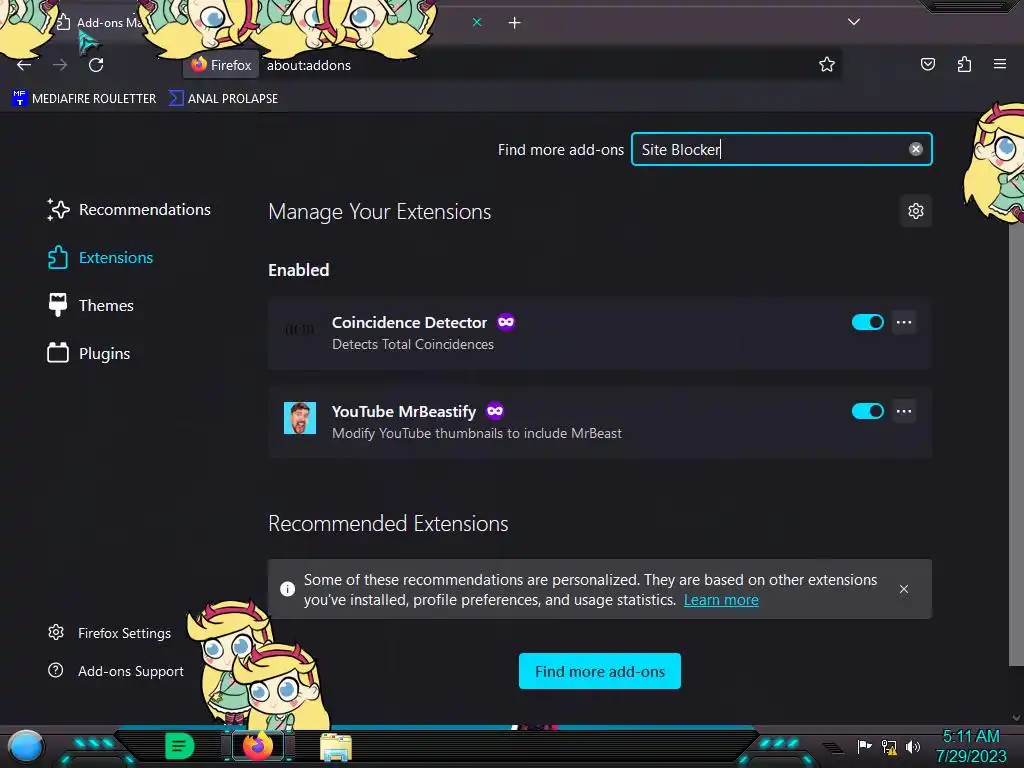Dismiss the personalized recommendations notice

click(904, 589)
